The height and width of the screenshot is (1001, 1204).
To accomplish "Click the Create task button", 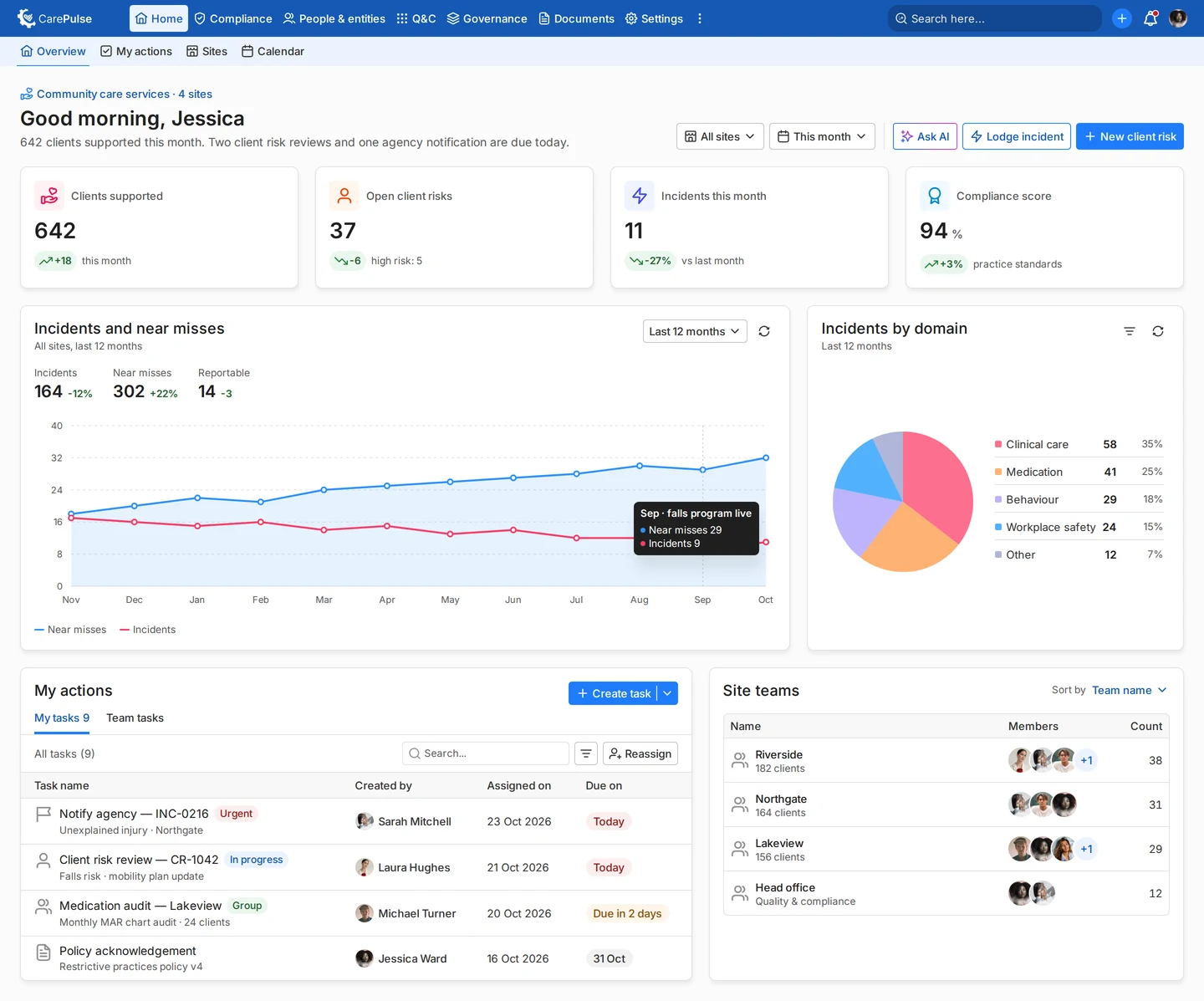I will 614,693.
